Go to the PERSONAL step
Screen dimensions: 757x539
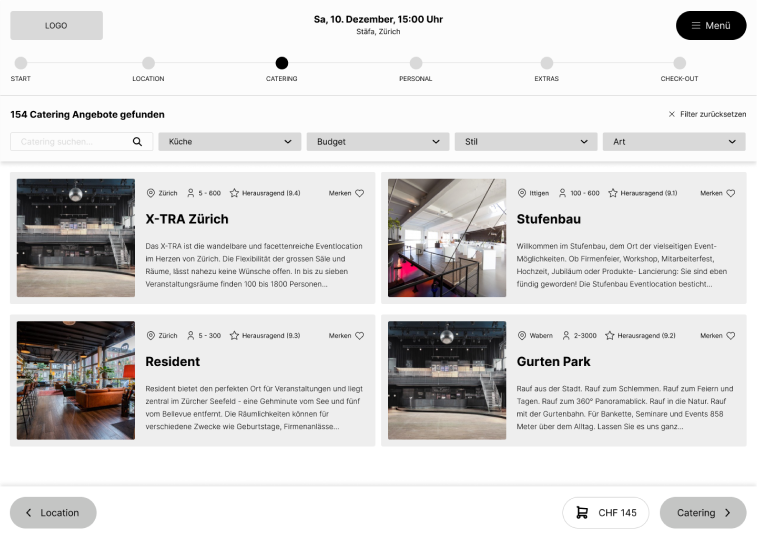pos(416,63)
